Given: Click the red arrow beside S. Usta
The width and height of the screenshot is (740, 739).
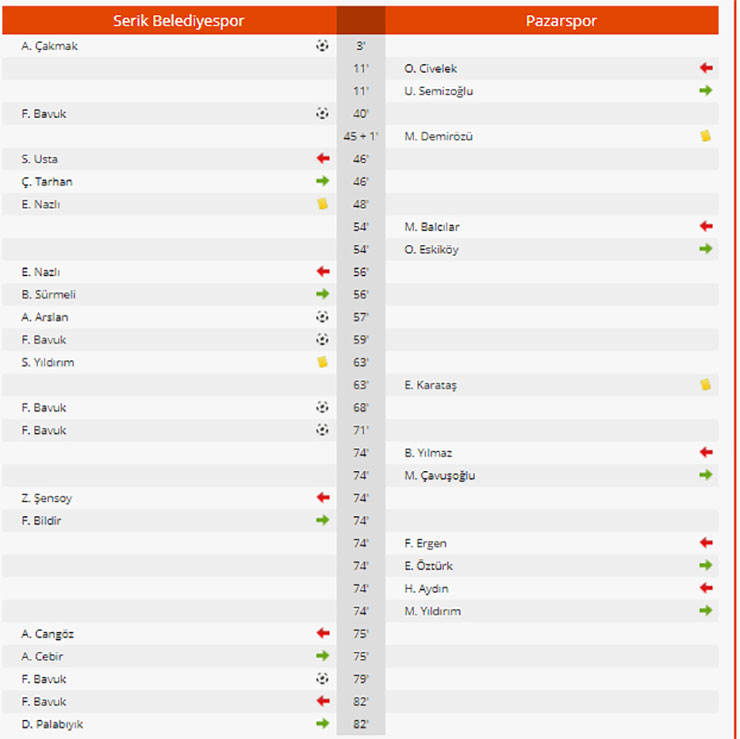Looking at the screenshot, I should coord(322,159).
